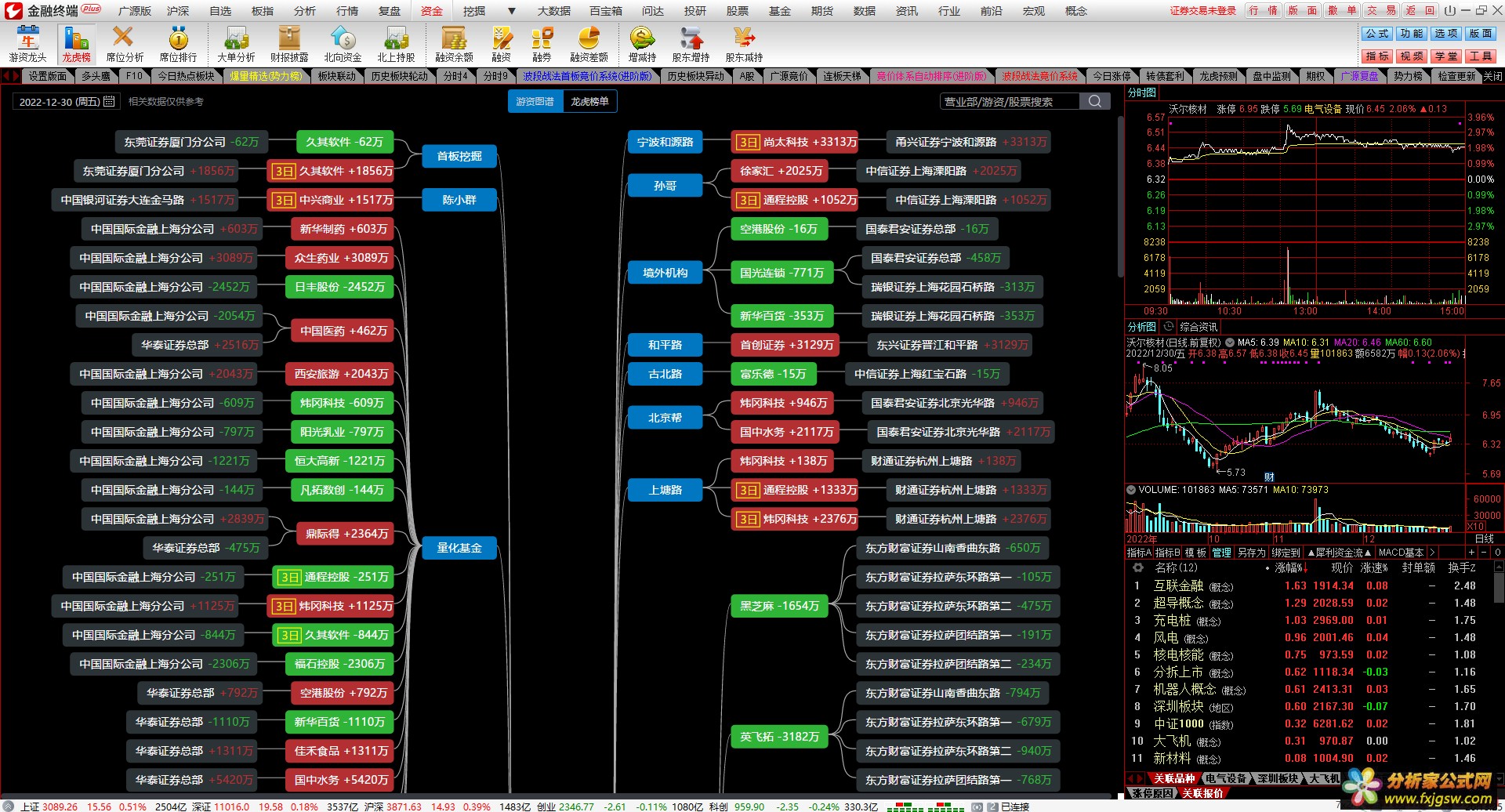The height and width of the screenshot is (812, 1505).
Task: Click the 视频 button
Action: tap(1412, 56)
